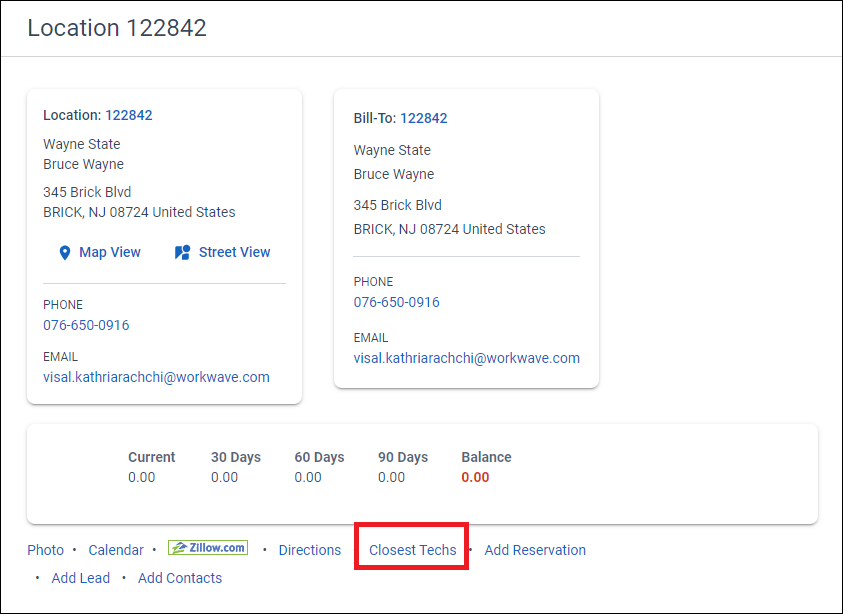
Task: Click the map pin icon next to Map View
Action: [65, 252]
